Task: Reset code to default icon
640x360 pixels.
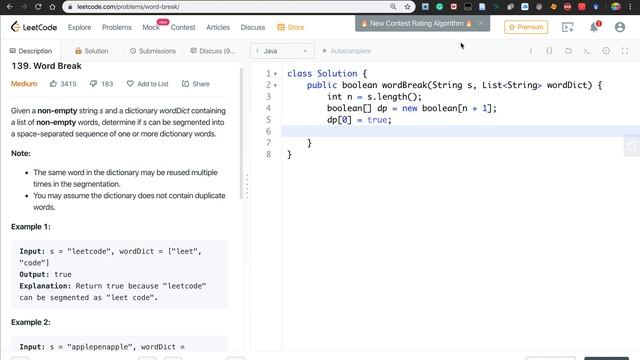Action: [x=568, y=51]
